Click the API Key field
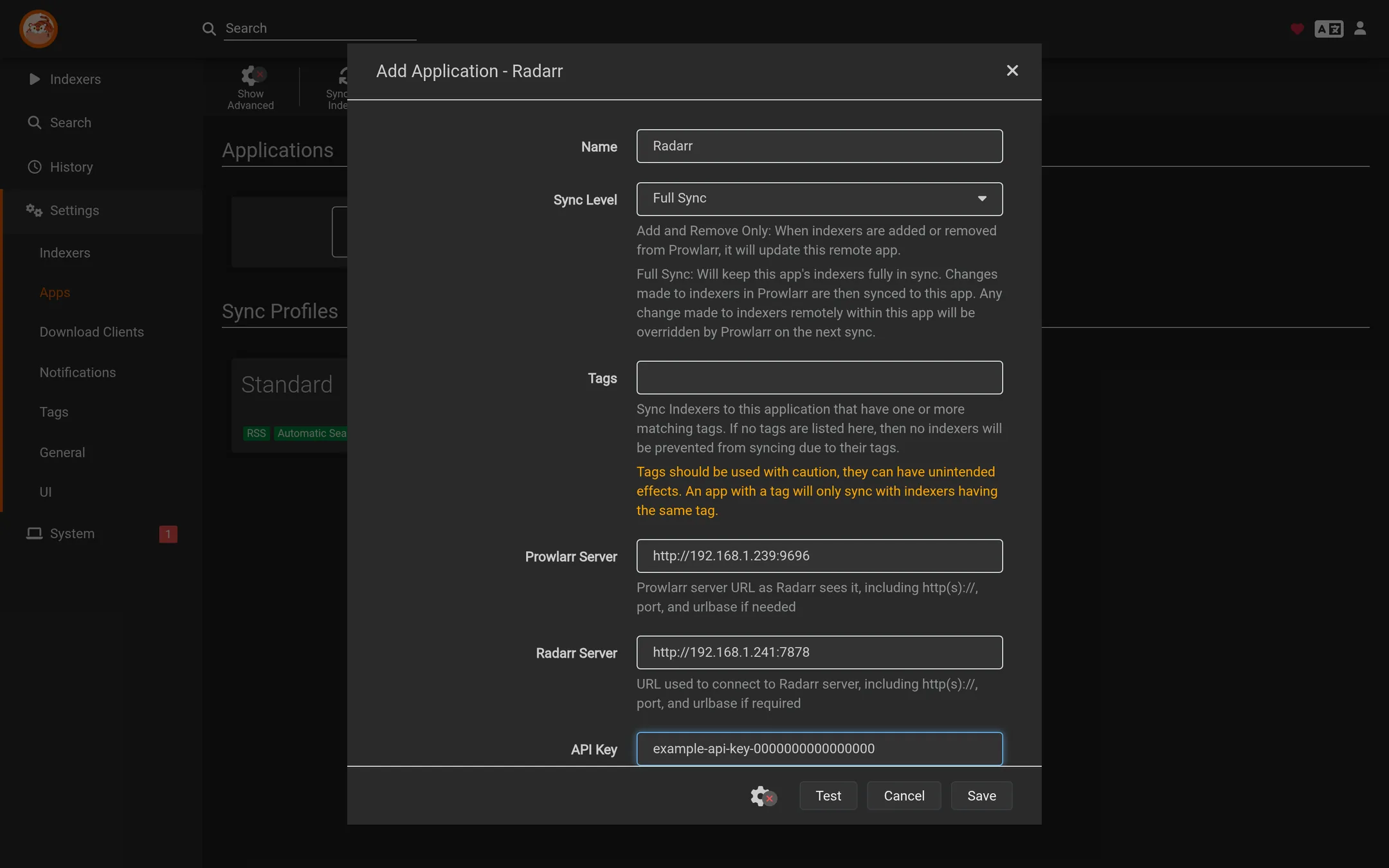The image size is (1389, 868). [819, 749]
